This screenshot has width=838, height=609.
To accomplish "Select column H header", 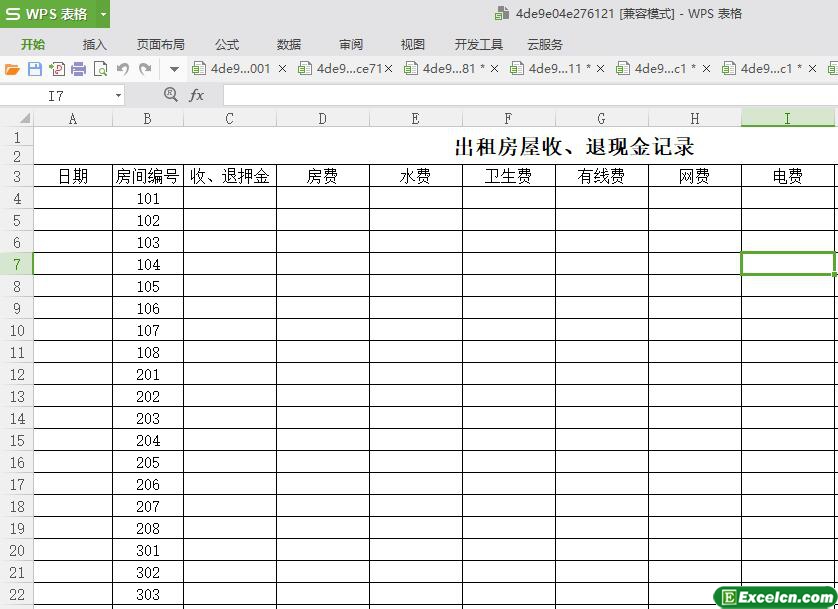I will click(695, 119).
